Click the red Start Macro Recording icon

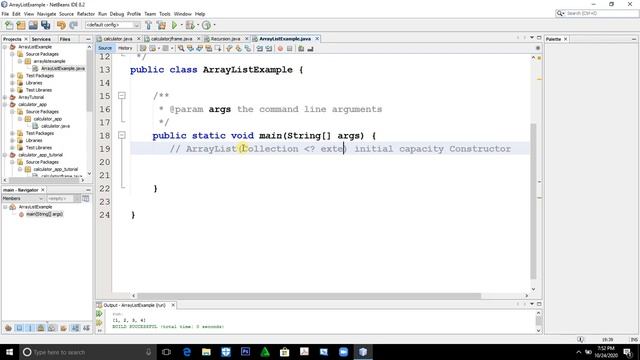click(x=280, y=49)
